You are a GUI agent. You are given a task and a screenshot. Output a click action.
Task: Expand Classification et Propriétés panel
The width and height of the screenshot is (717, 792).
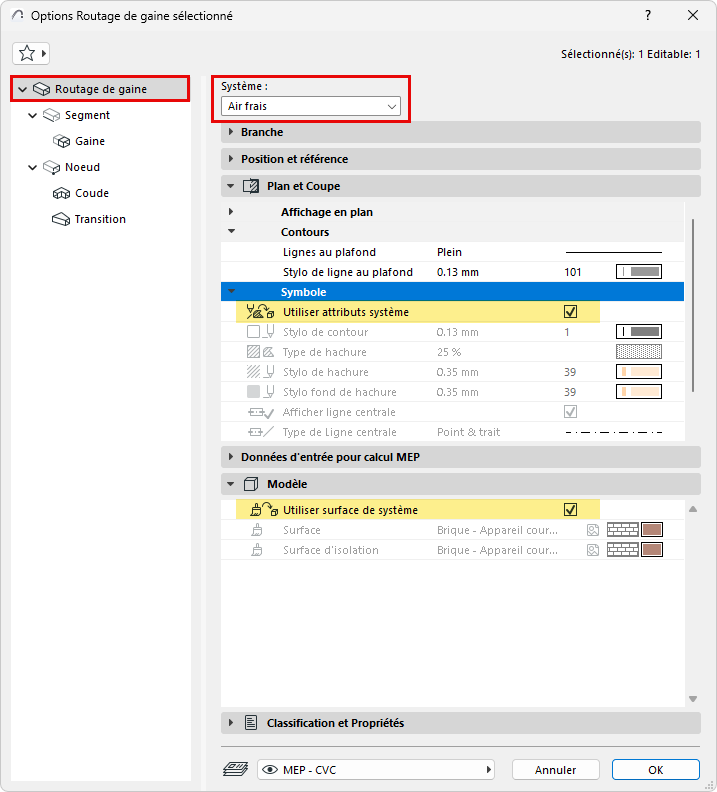(231, 723)
